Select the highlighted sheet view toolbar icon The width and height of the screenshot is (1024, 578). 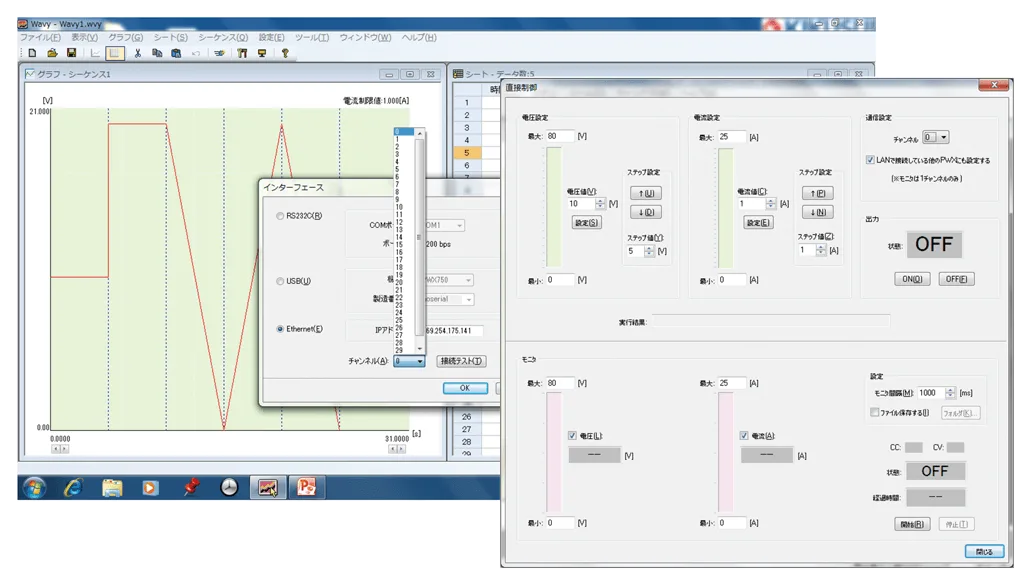(x=116, y=53)
